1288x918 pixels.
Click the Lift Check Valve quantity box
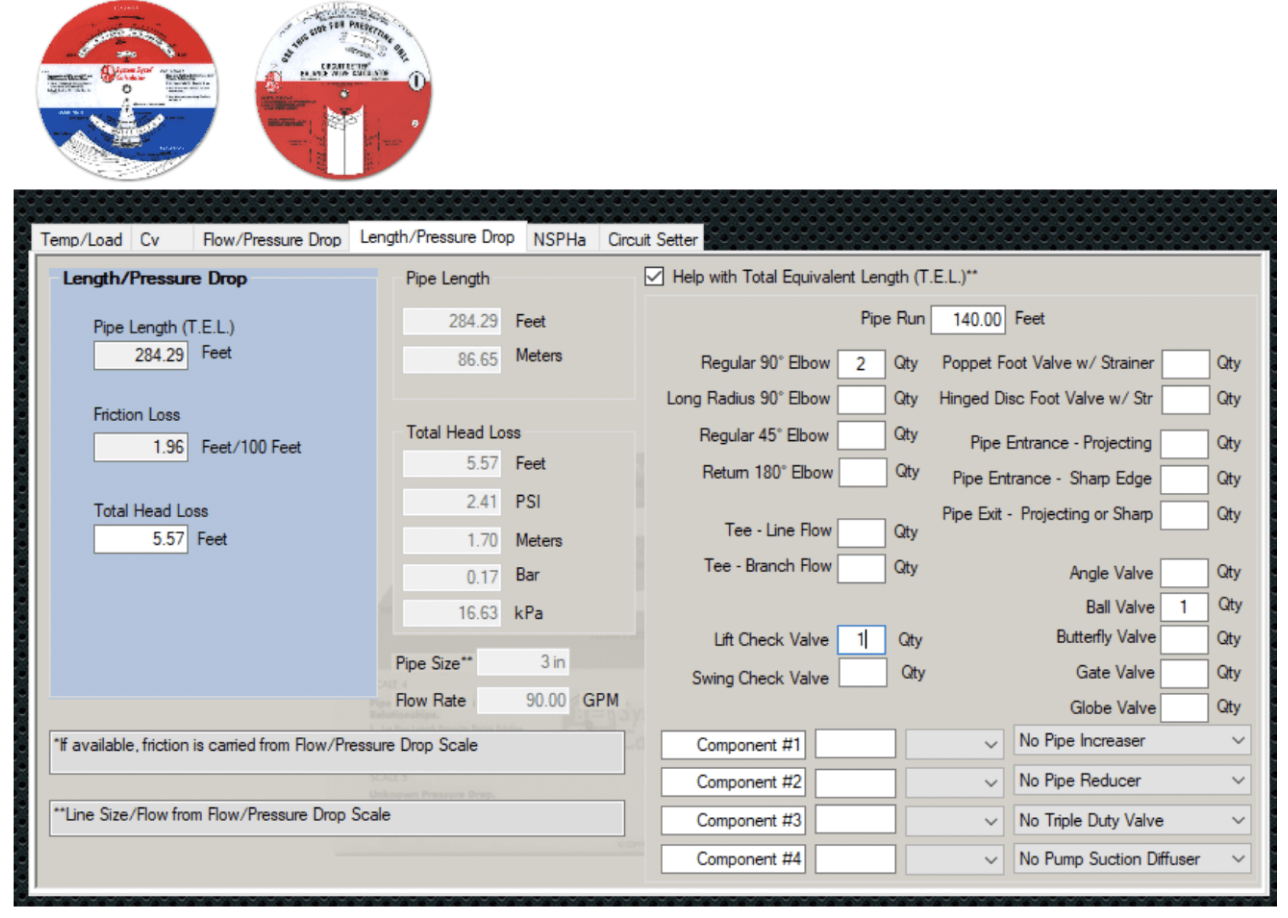[861, 640]
